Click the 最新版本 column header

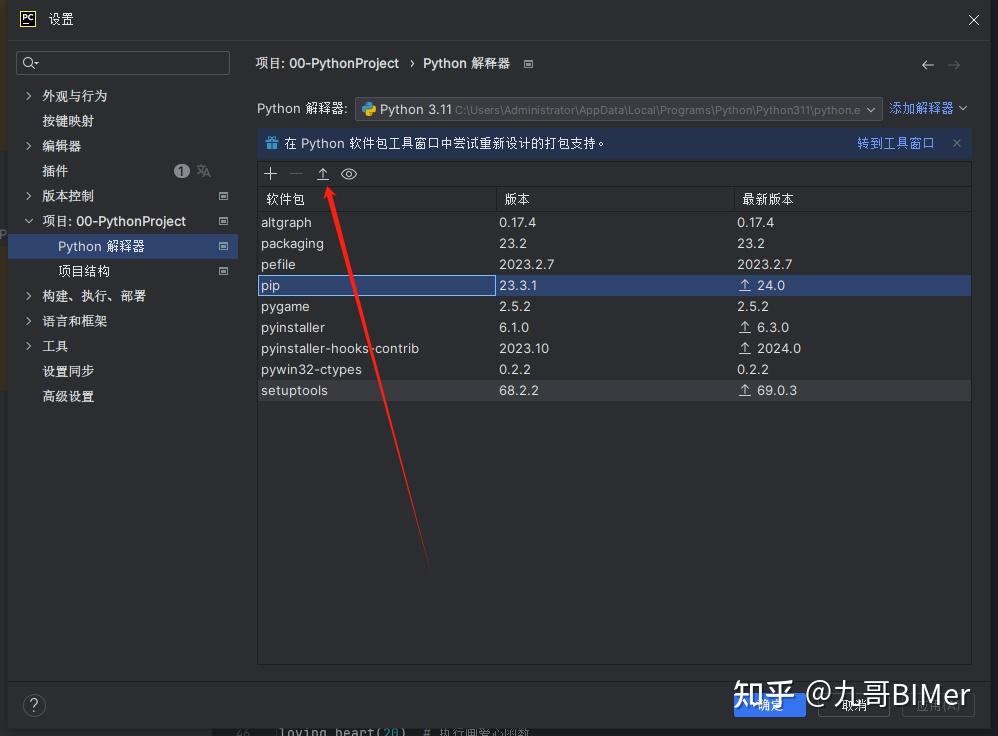click(853, 199)
